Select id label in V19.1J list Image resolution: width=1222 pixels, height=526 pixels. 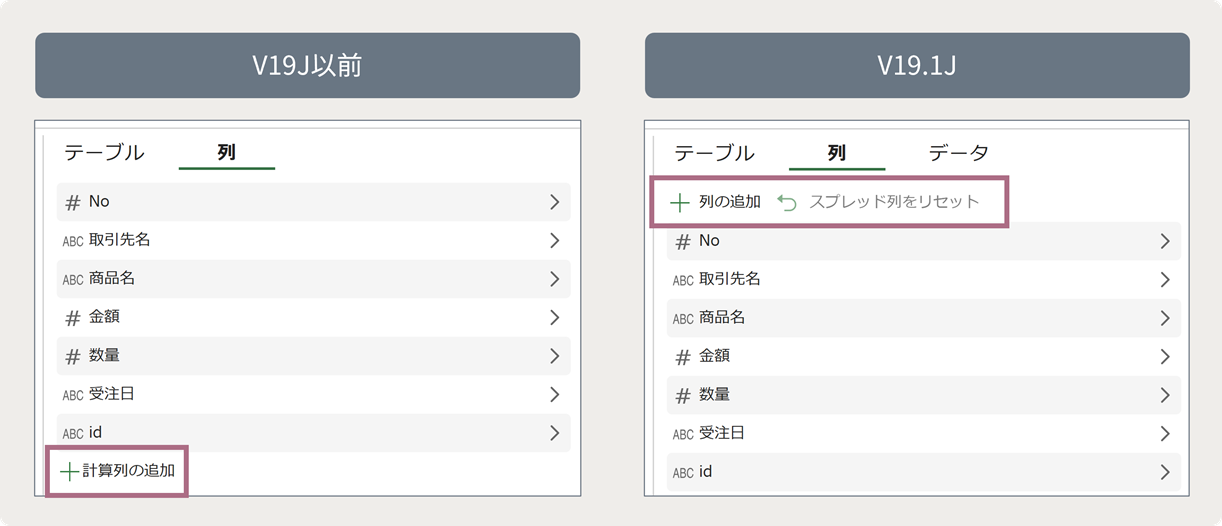pyautogui.click(x=705, y=471)
